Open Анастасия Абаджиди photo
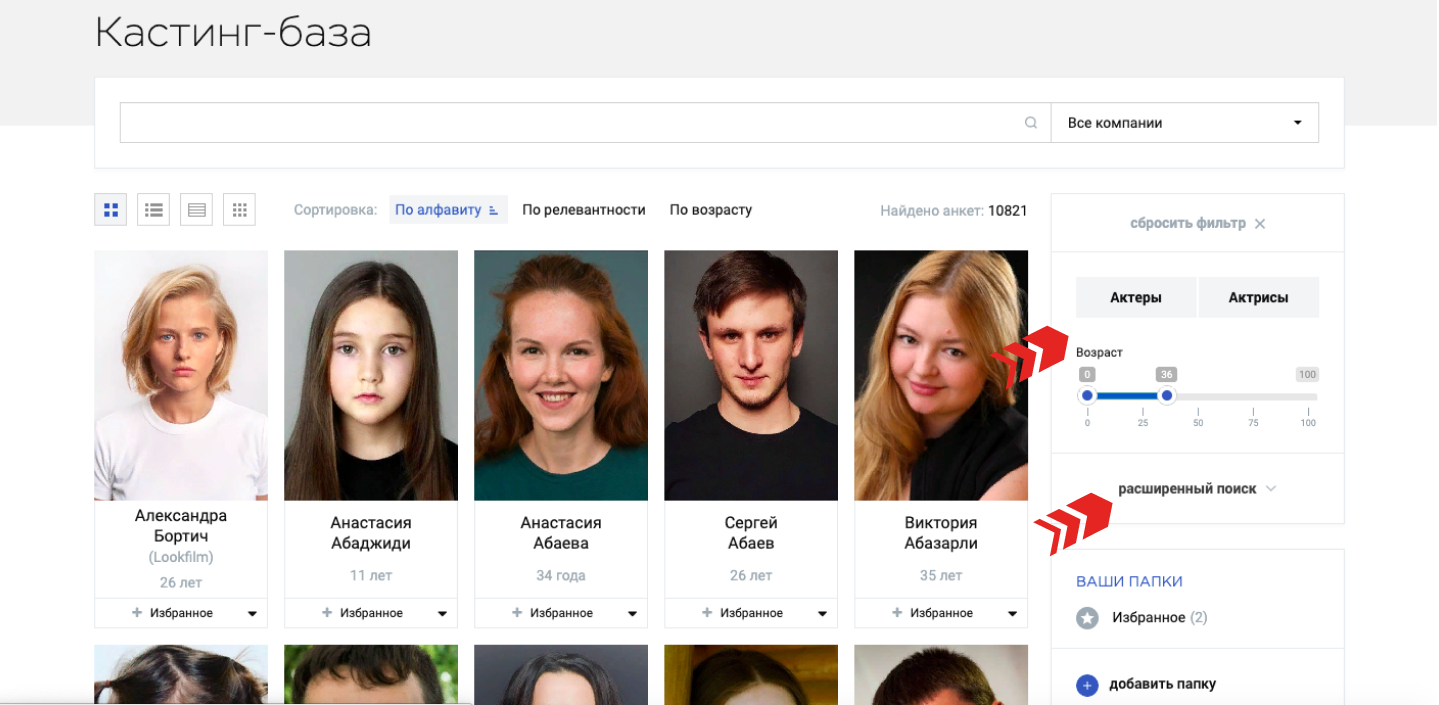This screenshot has height=705, width=1439. coord(371,375)
